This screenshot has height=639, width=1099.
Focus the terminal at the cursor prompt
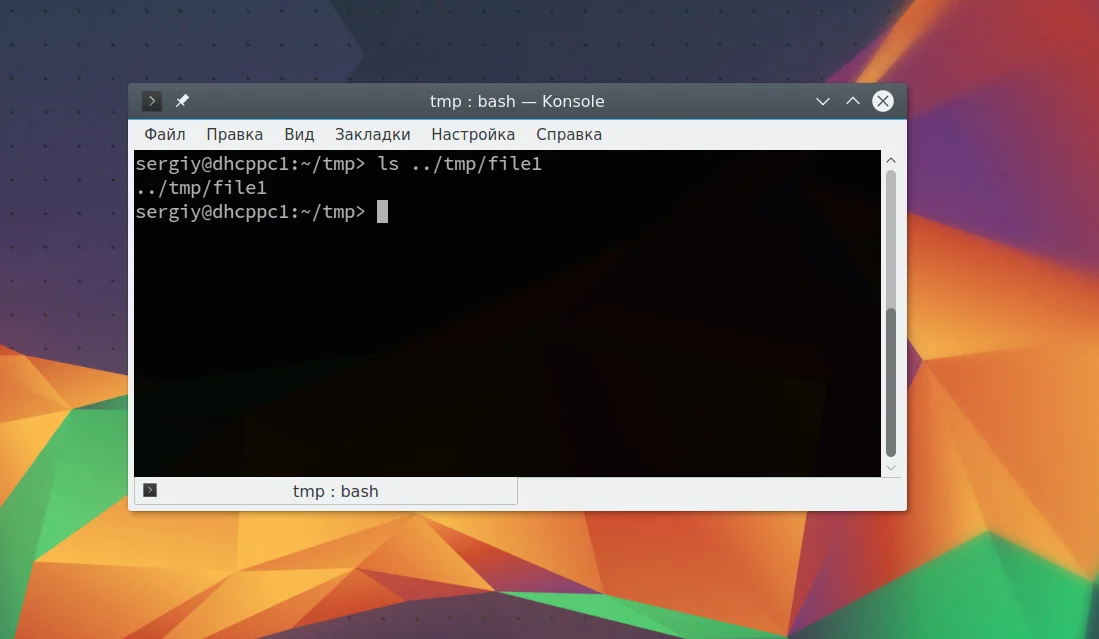click(382, 212)
